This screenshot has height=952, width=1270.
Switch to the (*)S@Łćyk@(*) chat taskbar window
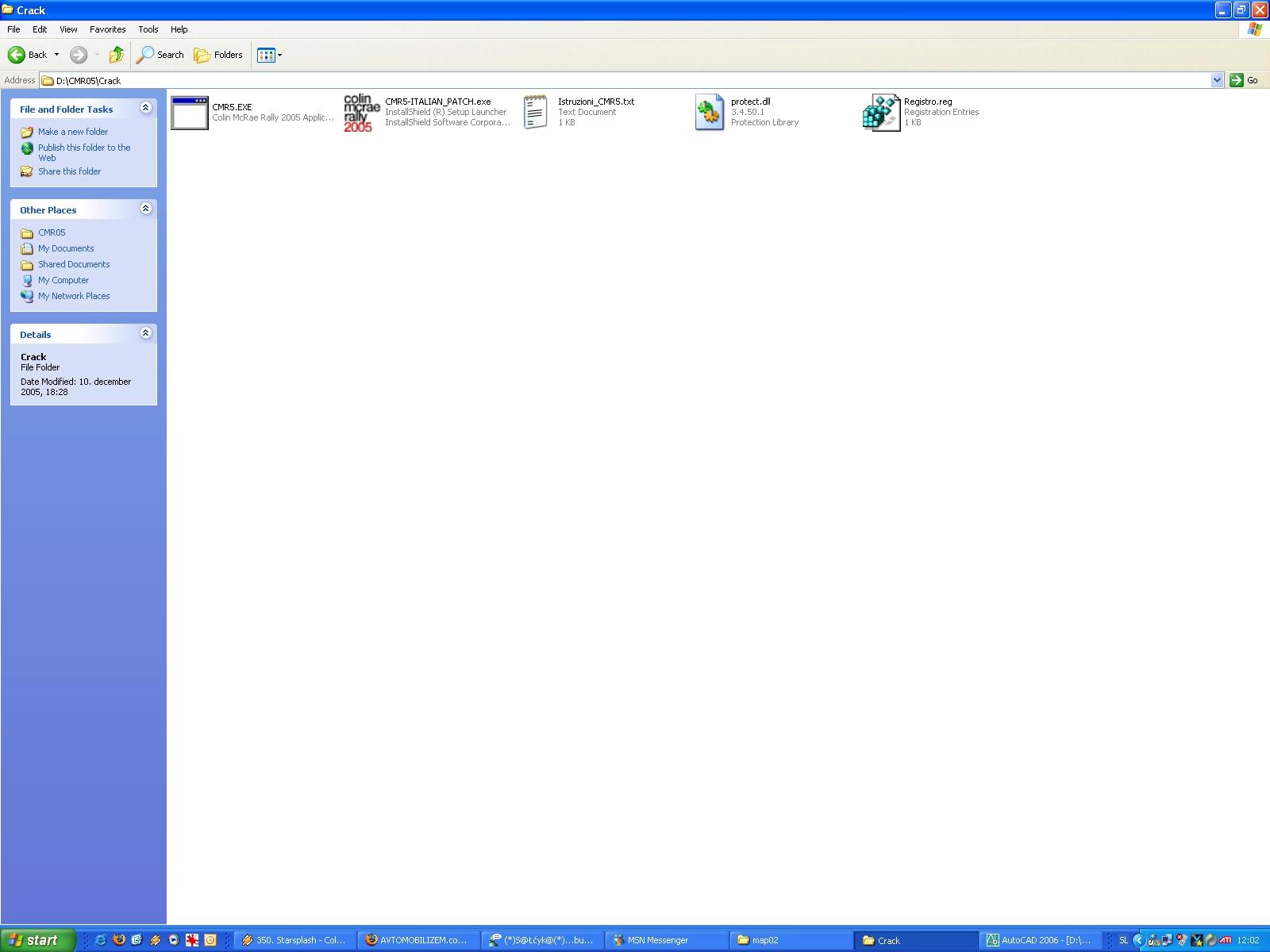542,940
